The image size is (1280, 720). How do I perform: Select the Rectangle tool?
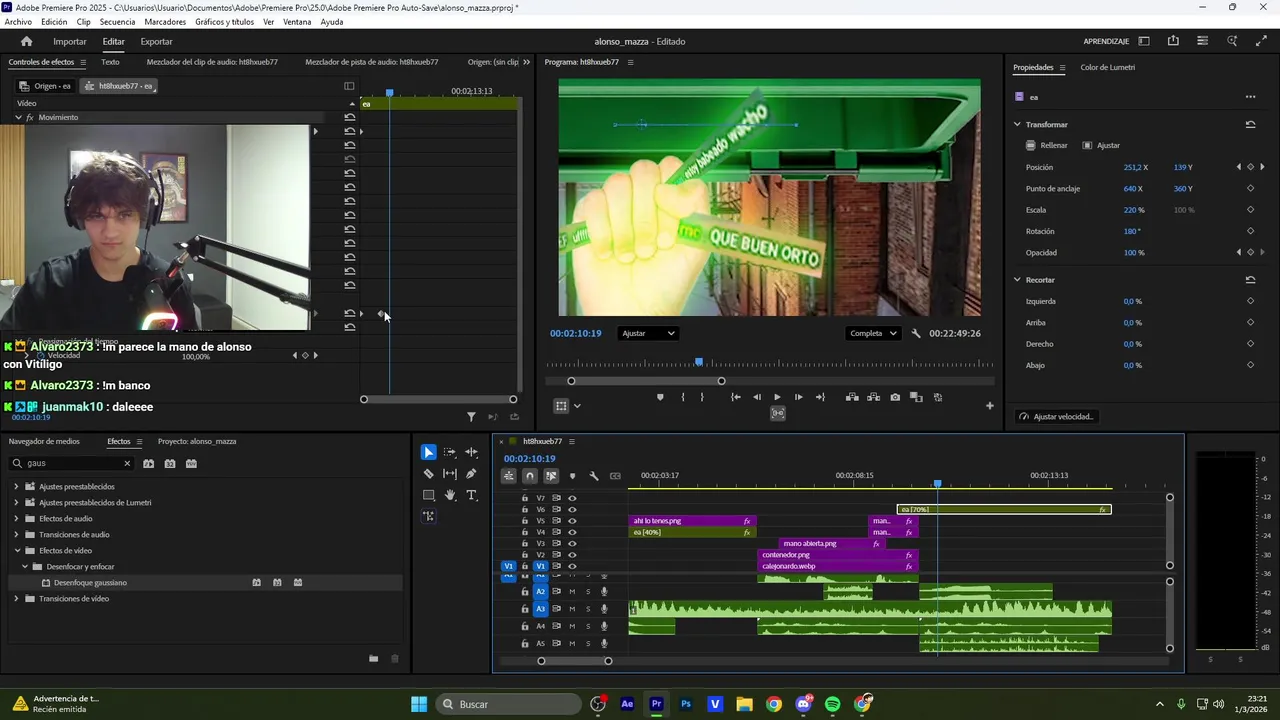pos(428,495)
